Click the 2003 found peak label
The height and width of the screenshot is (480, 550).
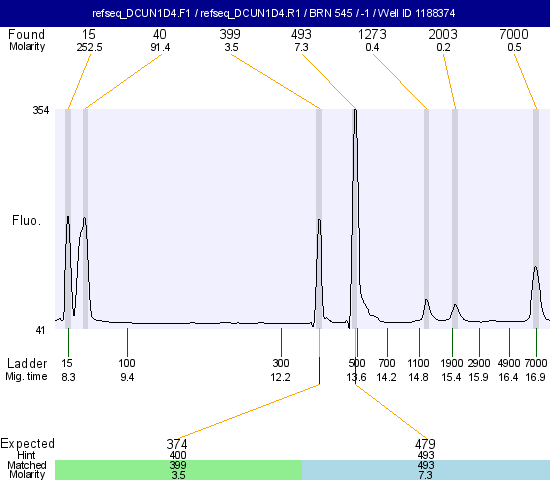tap(443, 34)
